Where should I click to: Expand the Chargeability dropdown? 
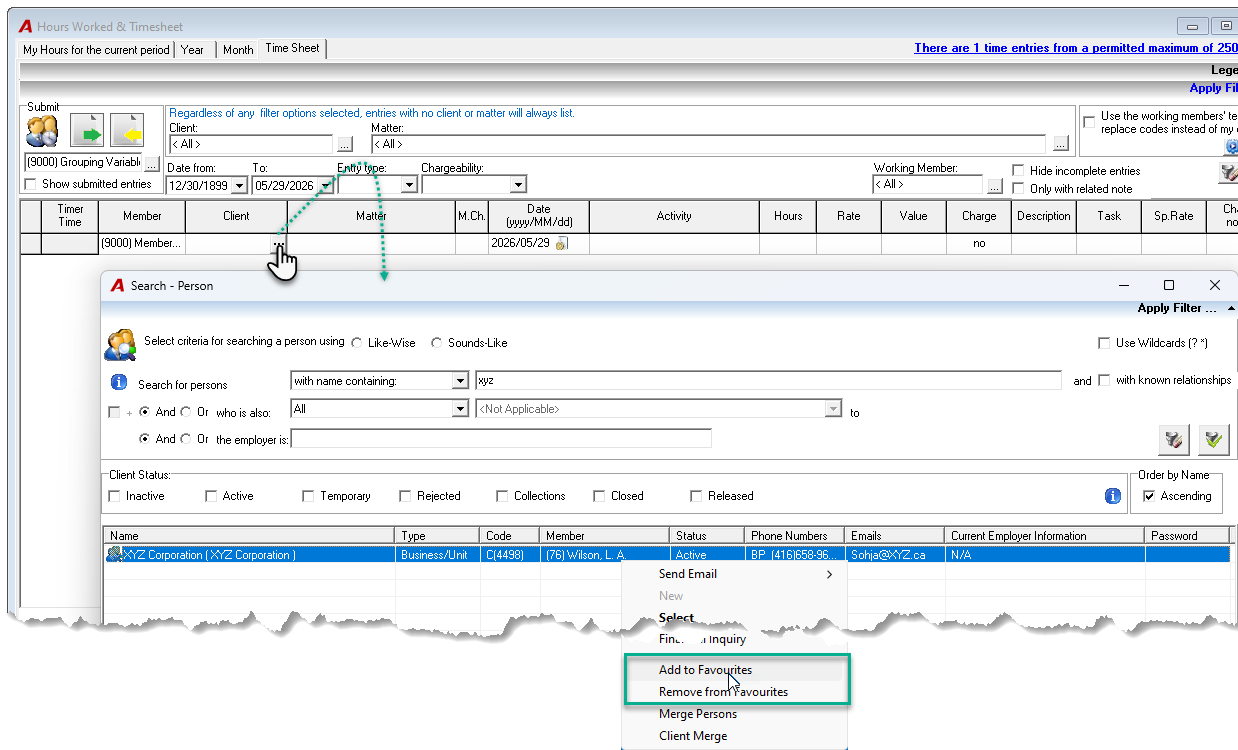coord(518,185)
